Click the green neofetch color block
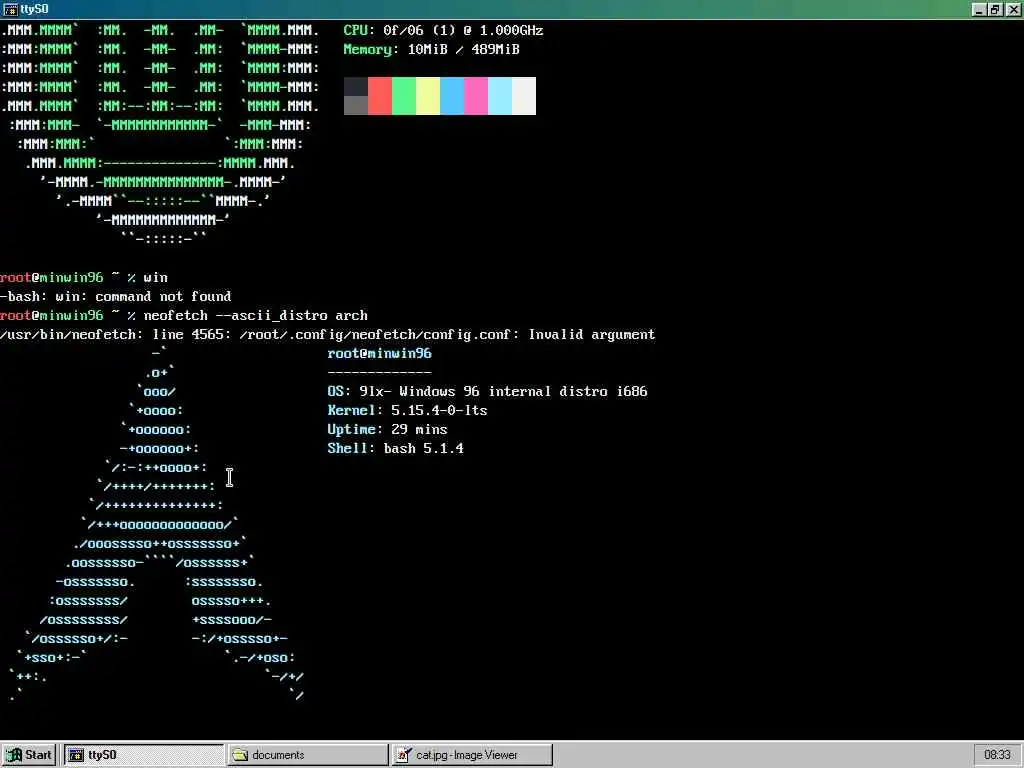The width and height of the screenshot is (1024, 768). click(x=404, y=96)
